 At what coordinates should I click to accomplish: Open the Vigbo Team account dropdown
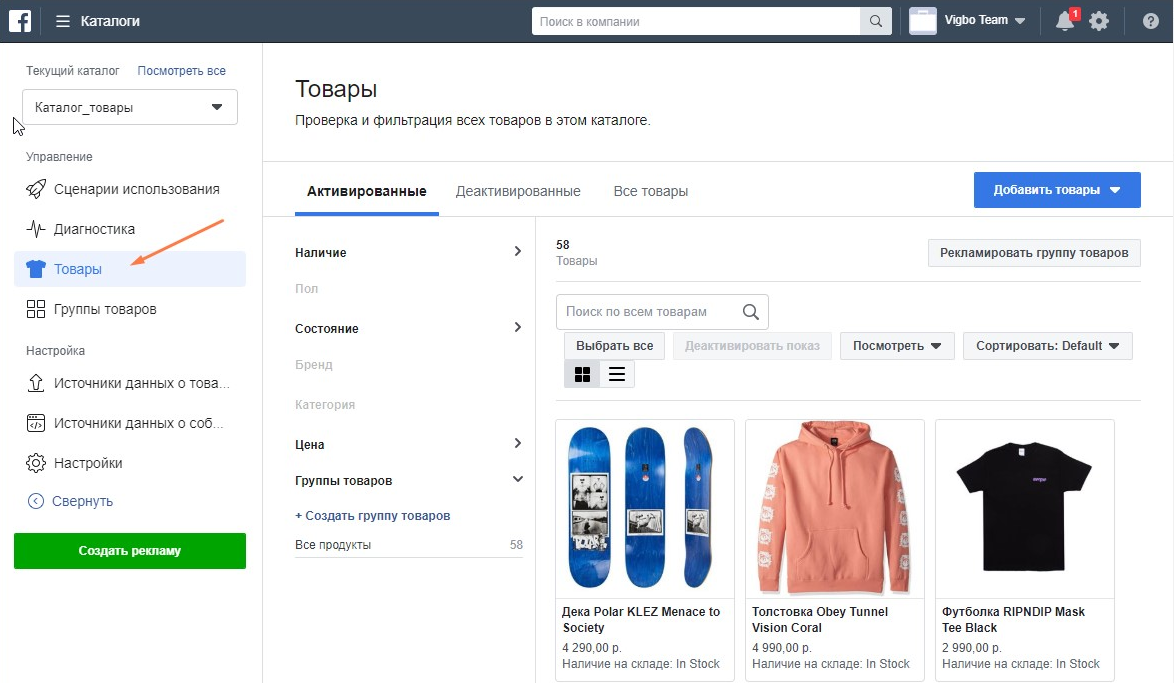[x=985, y=21]
